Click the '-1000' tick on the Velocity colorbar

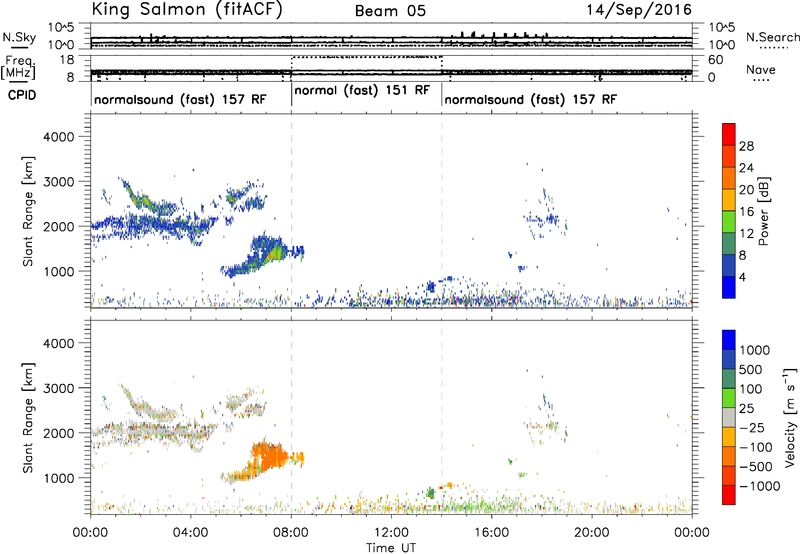760,486
